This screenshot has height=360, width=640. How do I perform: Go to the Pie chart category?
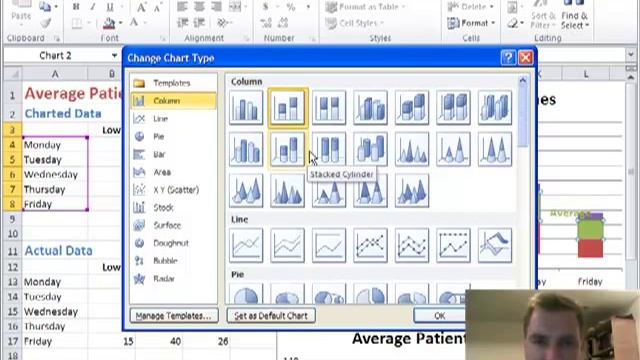pyautogui.click(x=173, y=136)
